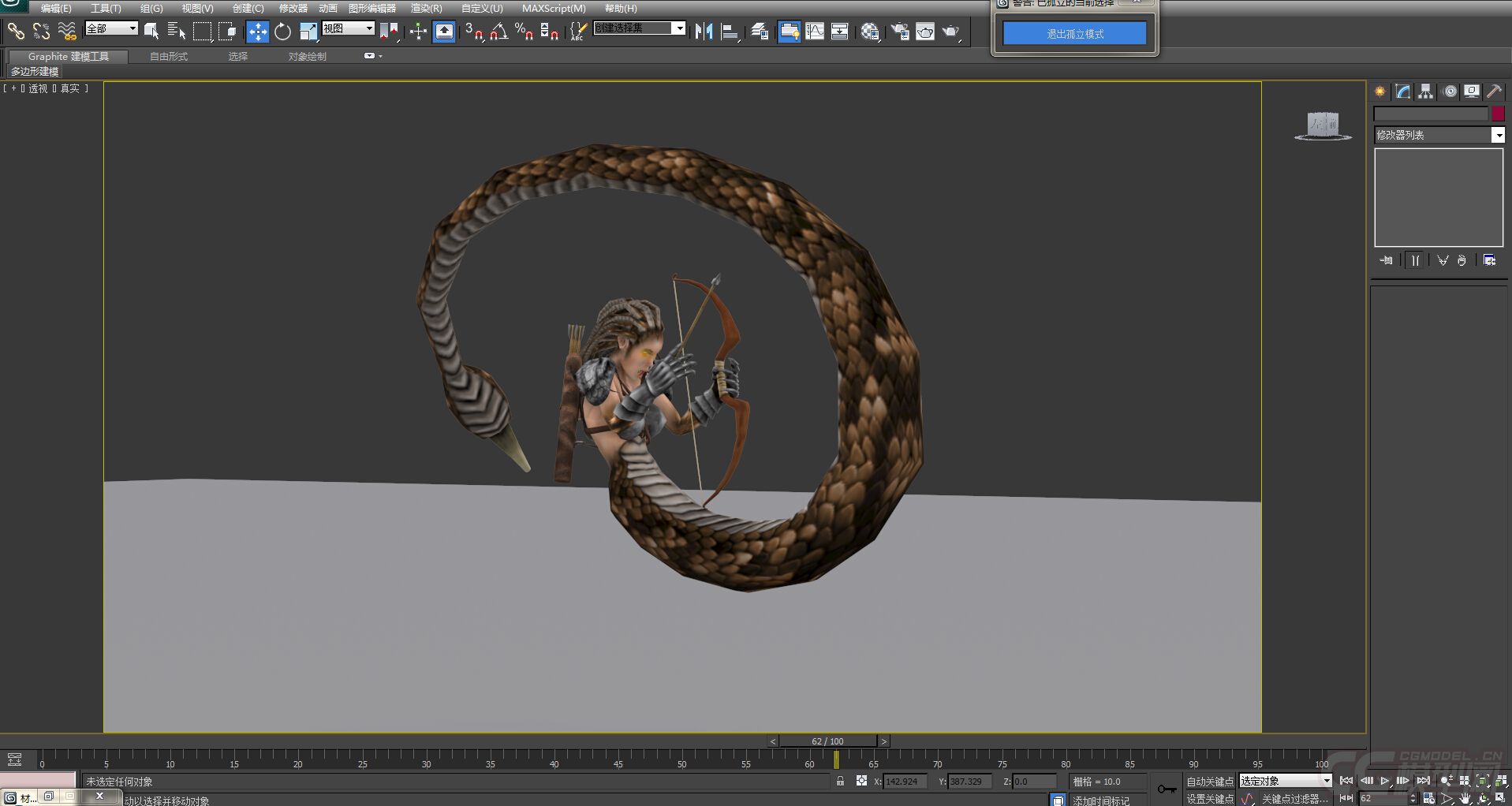
Task: Click the Render Production teapot icon
Action: pos(951,32)
